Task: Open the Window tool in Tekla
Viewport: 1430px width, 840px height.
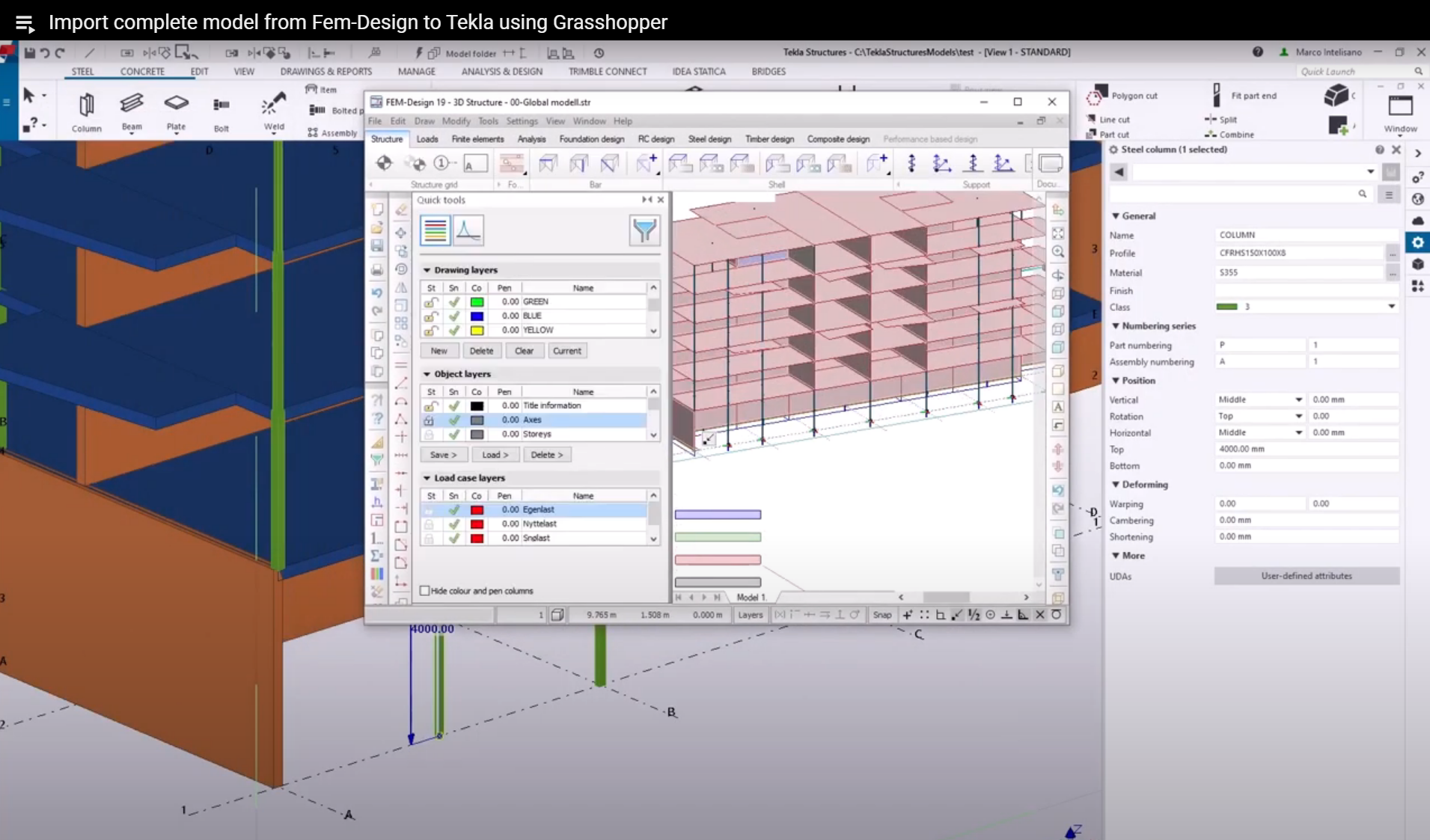Action: click(x=1400, y=113)
